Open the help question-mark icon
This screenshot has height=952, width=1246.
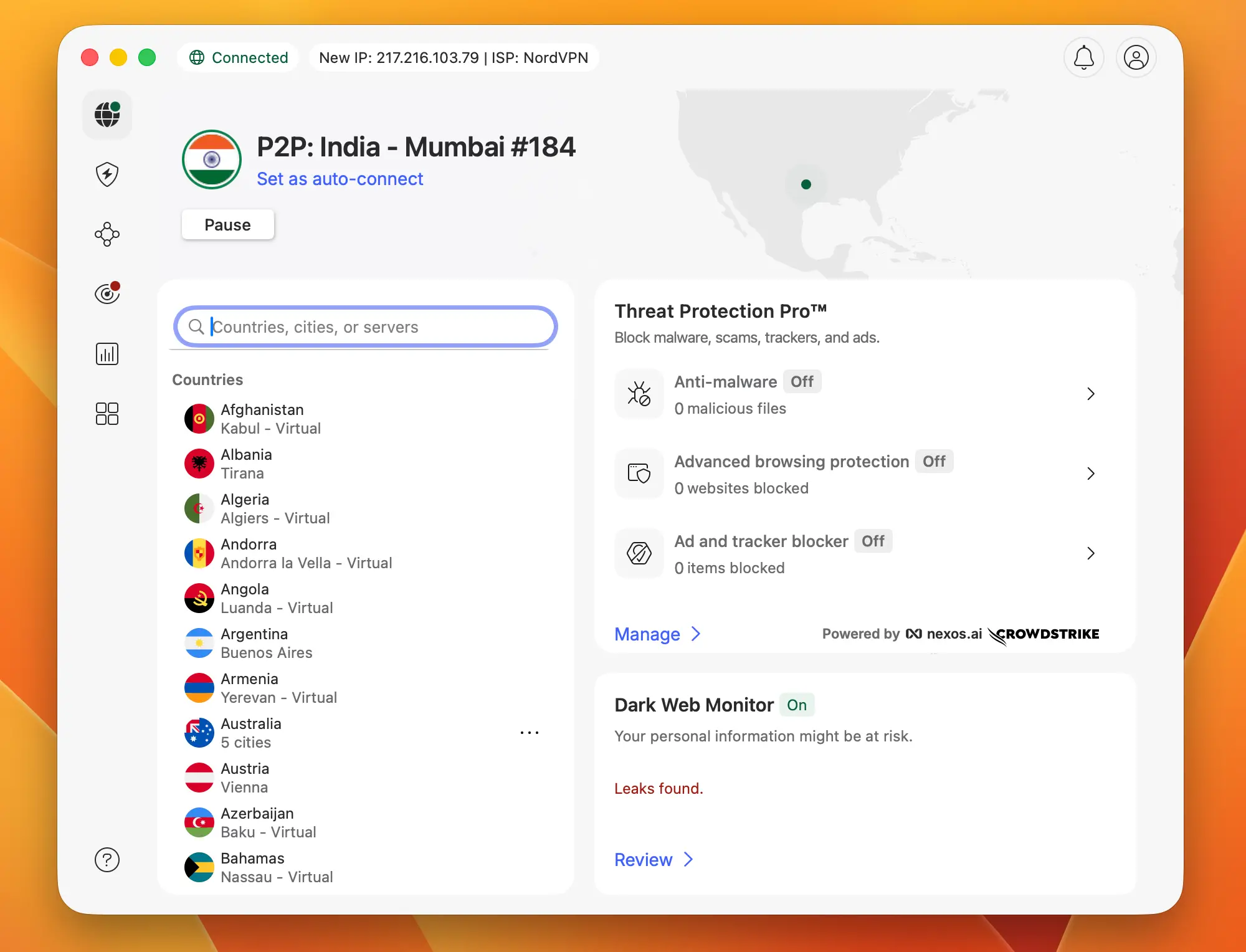(x=107, y=859)
